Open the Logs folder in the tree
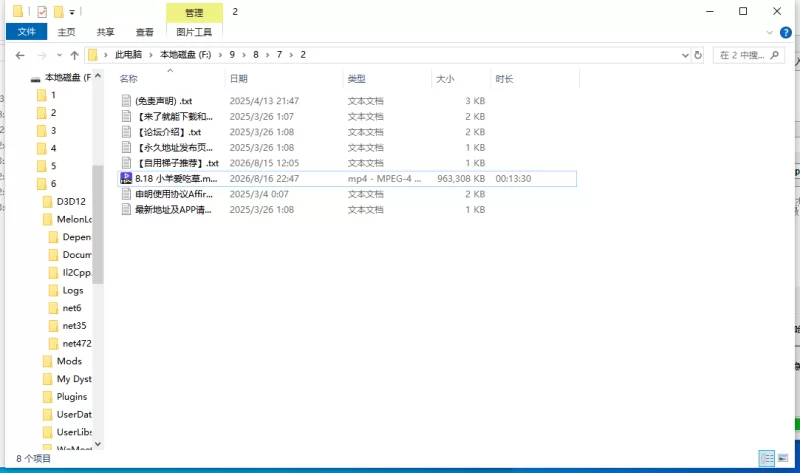800x473 pixels. 72,290
